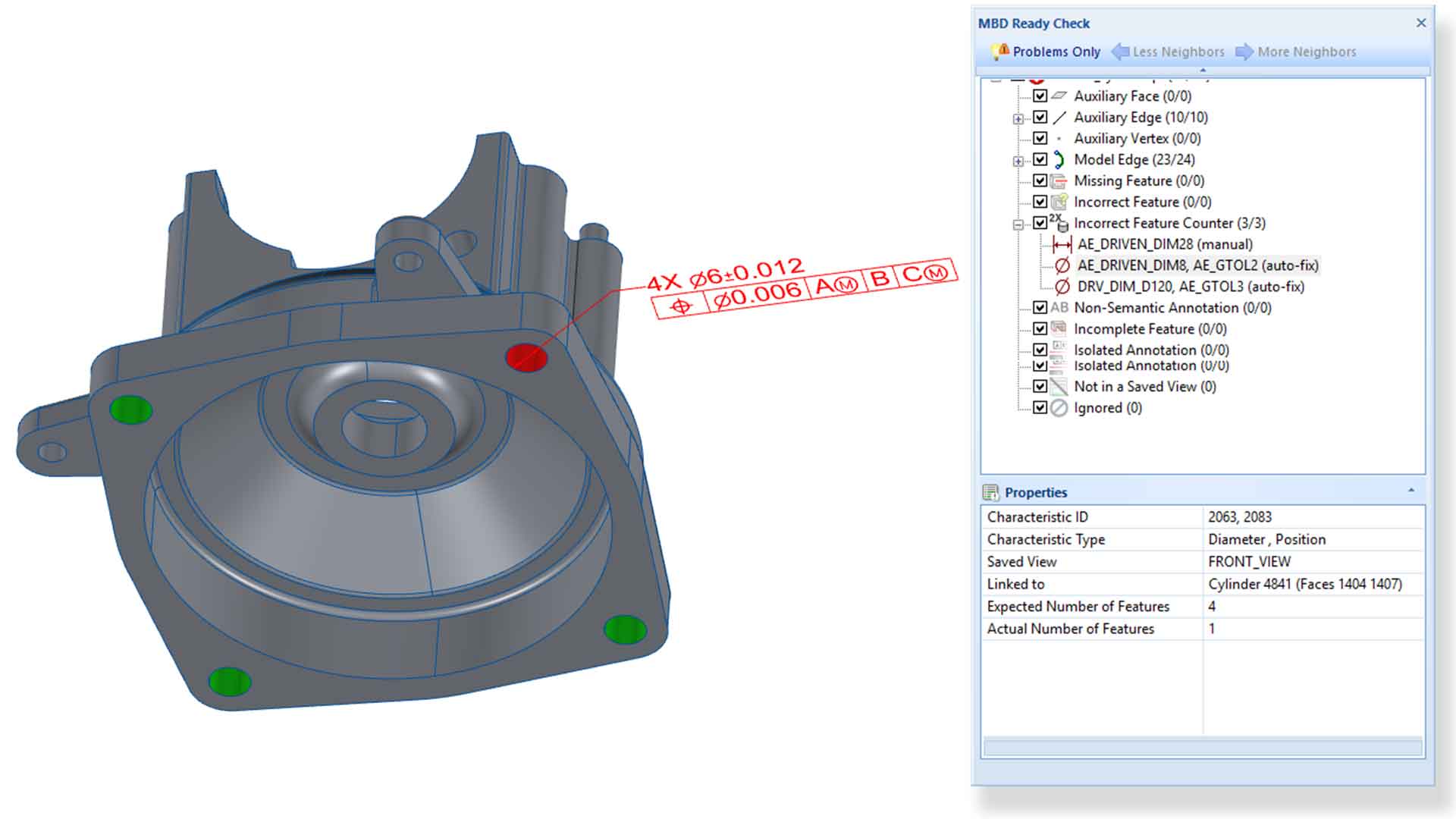The width and height of the screenshot is (1456, 819).
Task: Click the red highlighted hole on the model
Action: click(x=526, y=357)
